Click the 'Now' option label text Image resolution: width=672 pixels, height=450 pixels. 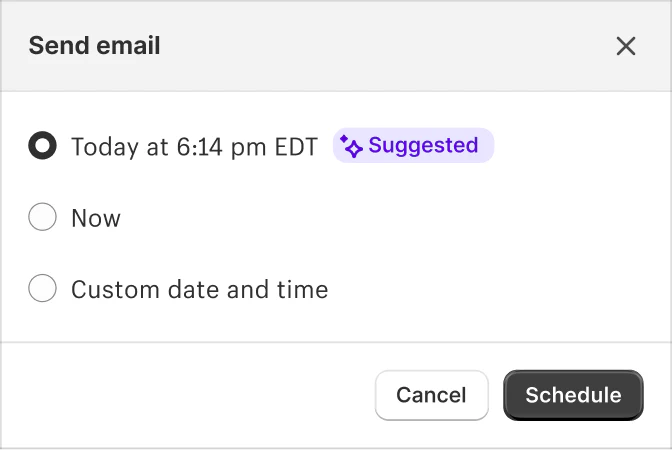96,218
